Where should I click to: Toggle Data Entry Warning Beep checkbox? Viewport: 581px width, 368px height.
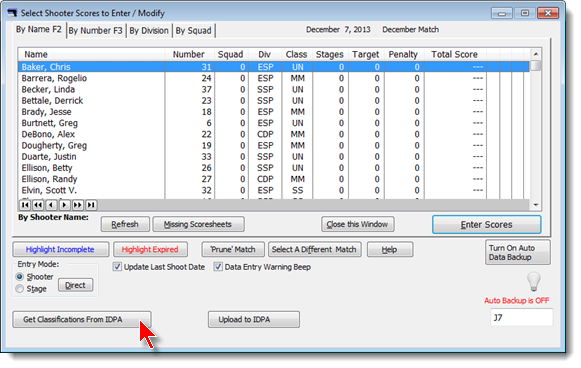(218, 267)
